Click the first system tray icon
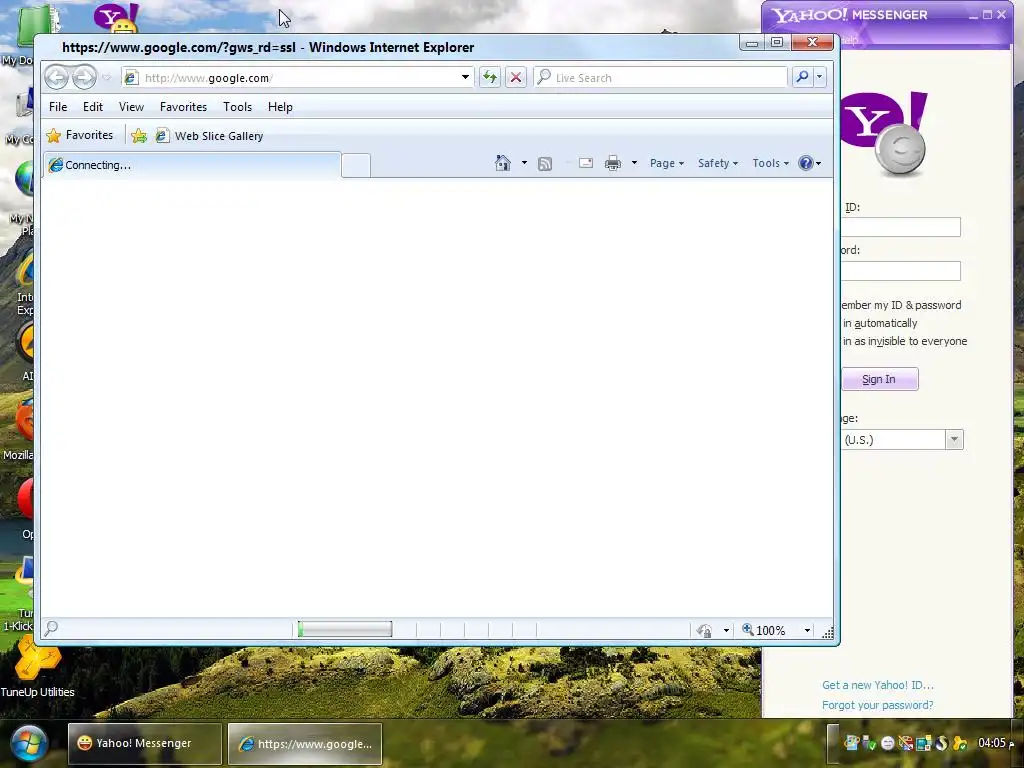The image size is (1024, 768). [851, 743]
